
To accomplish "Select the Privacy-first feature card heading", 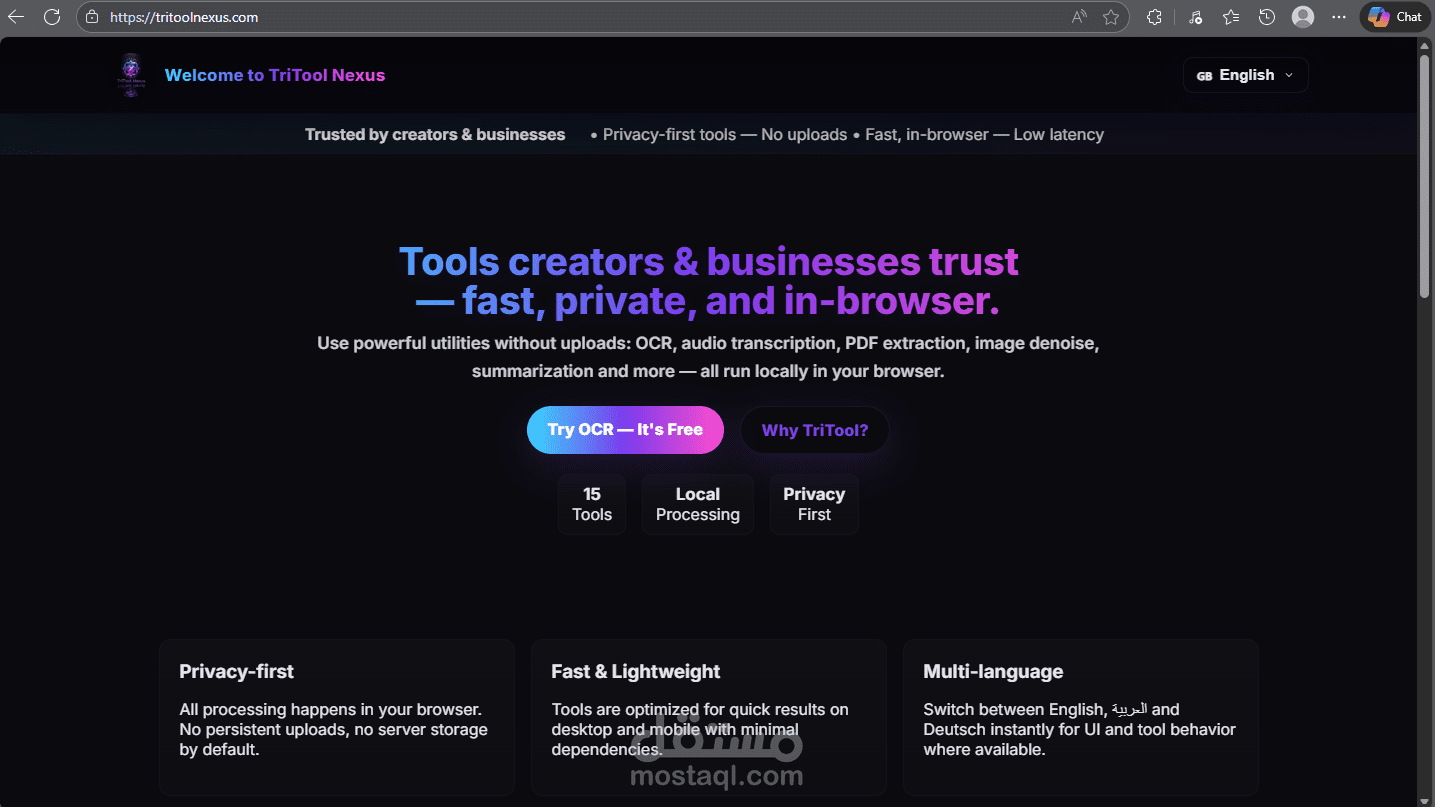I will (237, 672).
